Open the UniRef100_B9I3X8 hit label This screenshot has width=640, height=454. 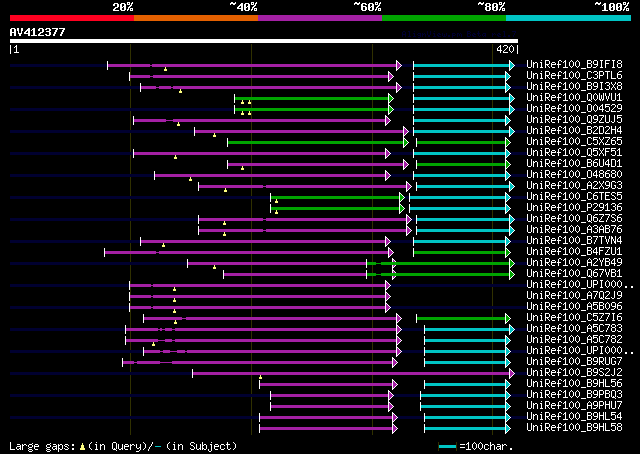click(x=574, y=87)
